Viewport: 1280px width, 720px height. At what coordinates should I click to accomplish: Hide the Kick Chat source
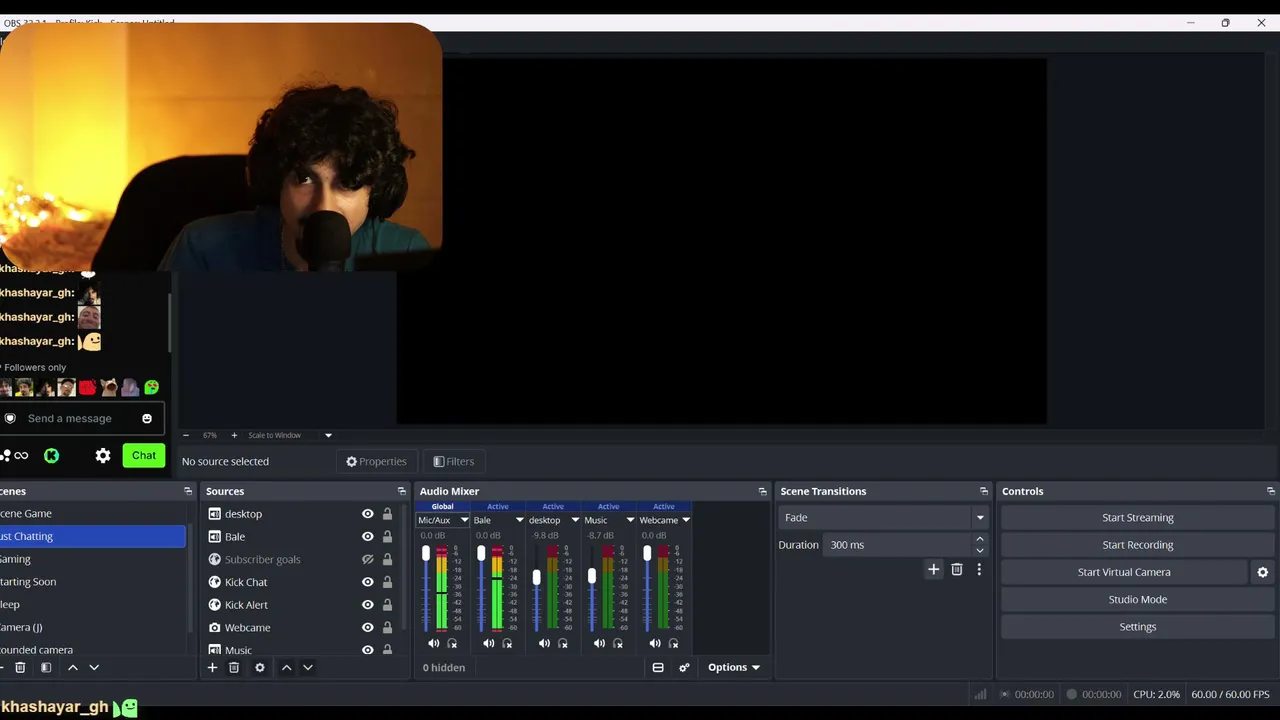click(x=367, y=582)
